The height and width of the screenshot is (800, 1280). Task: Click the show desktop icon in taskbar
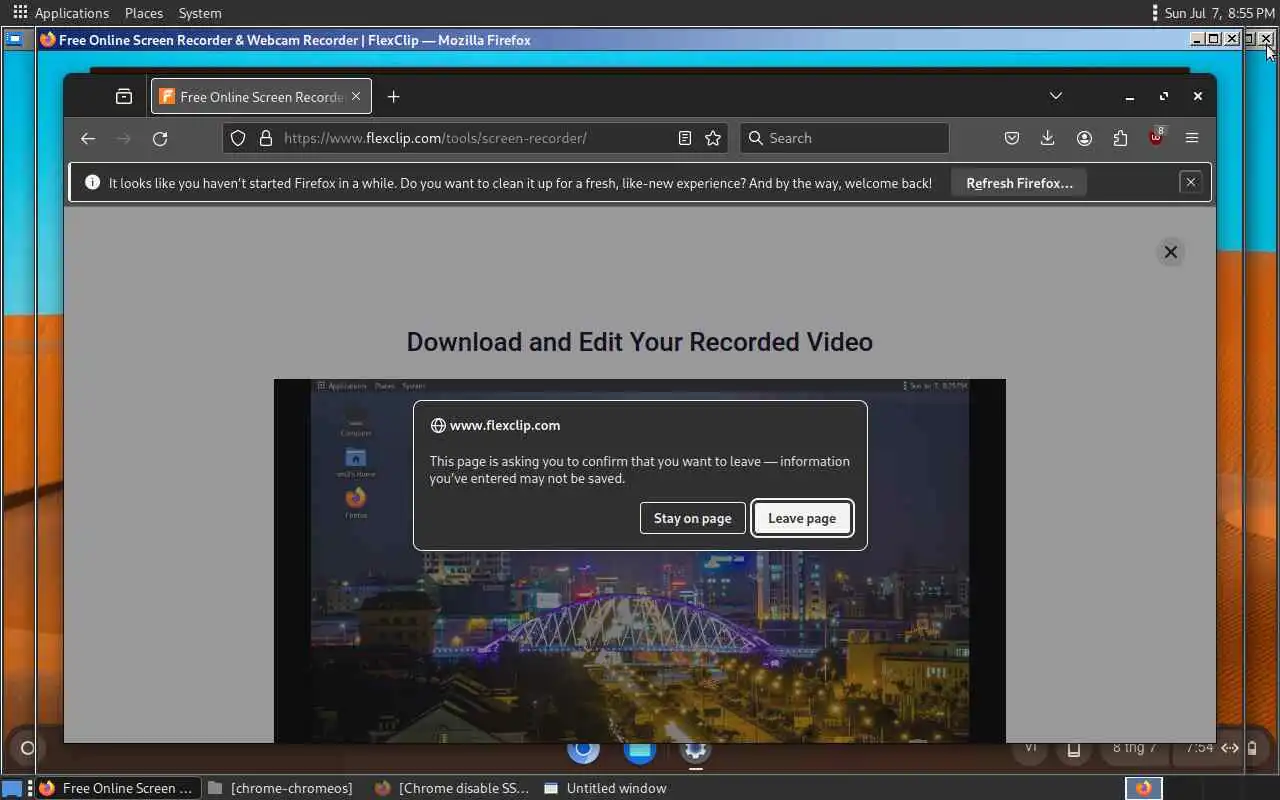click(x=12, y=788)
